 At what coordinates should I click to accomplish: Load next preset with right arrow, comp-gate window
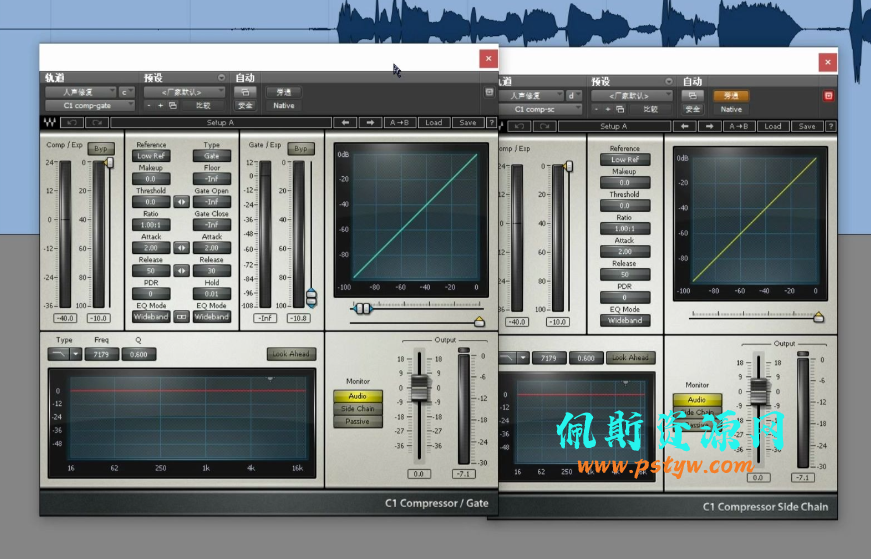[371, 123]
